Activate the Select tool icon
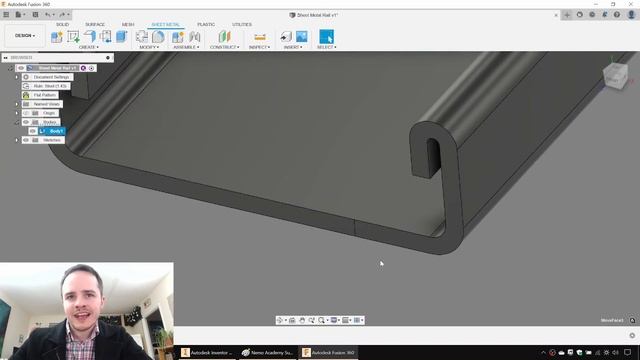The height and width of the screenshot is (360, 640). tap(326, 37)
